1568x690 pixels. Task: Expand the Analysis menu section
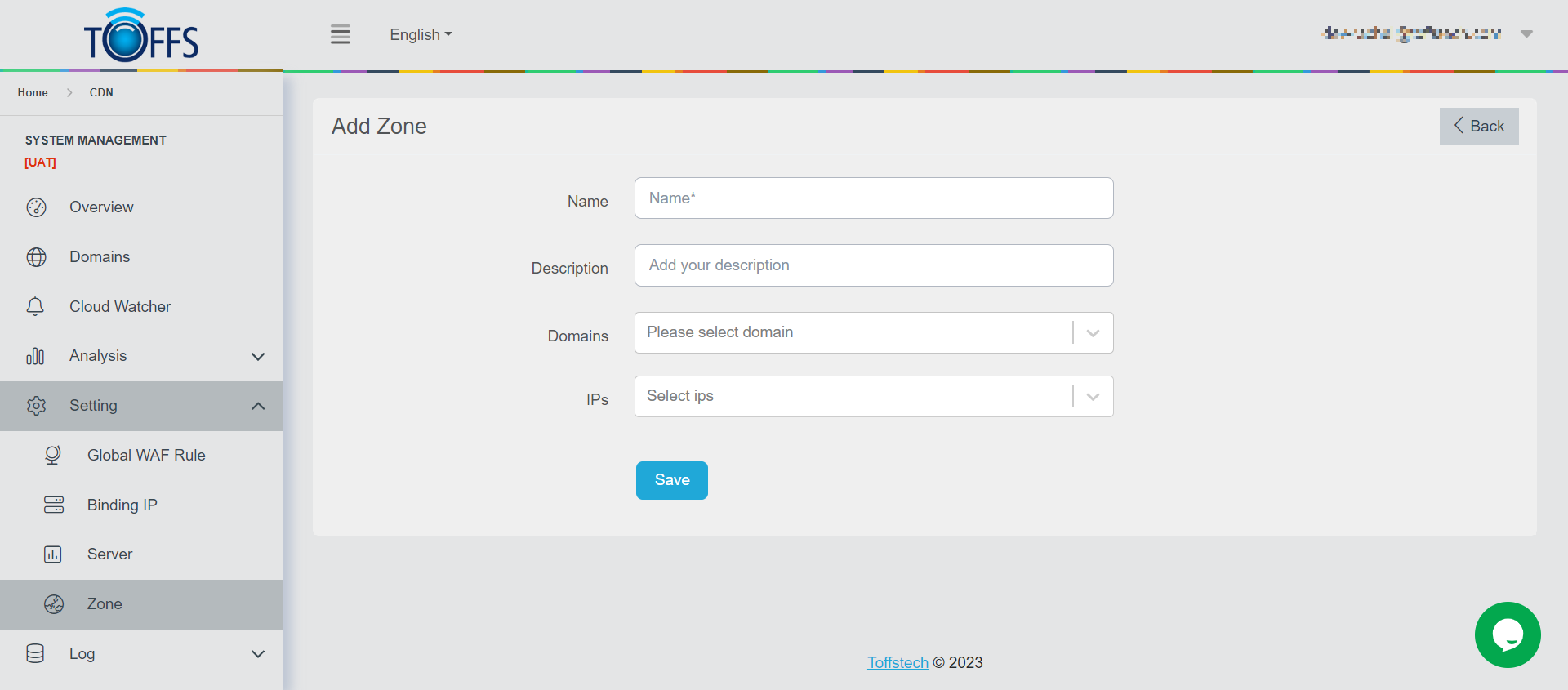(258, 356)
